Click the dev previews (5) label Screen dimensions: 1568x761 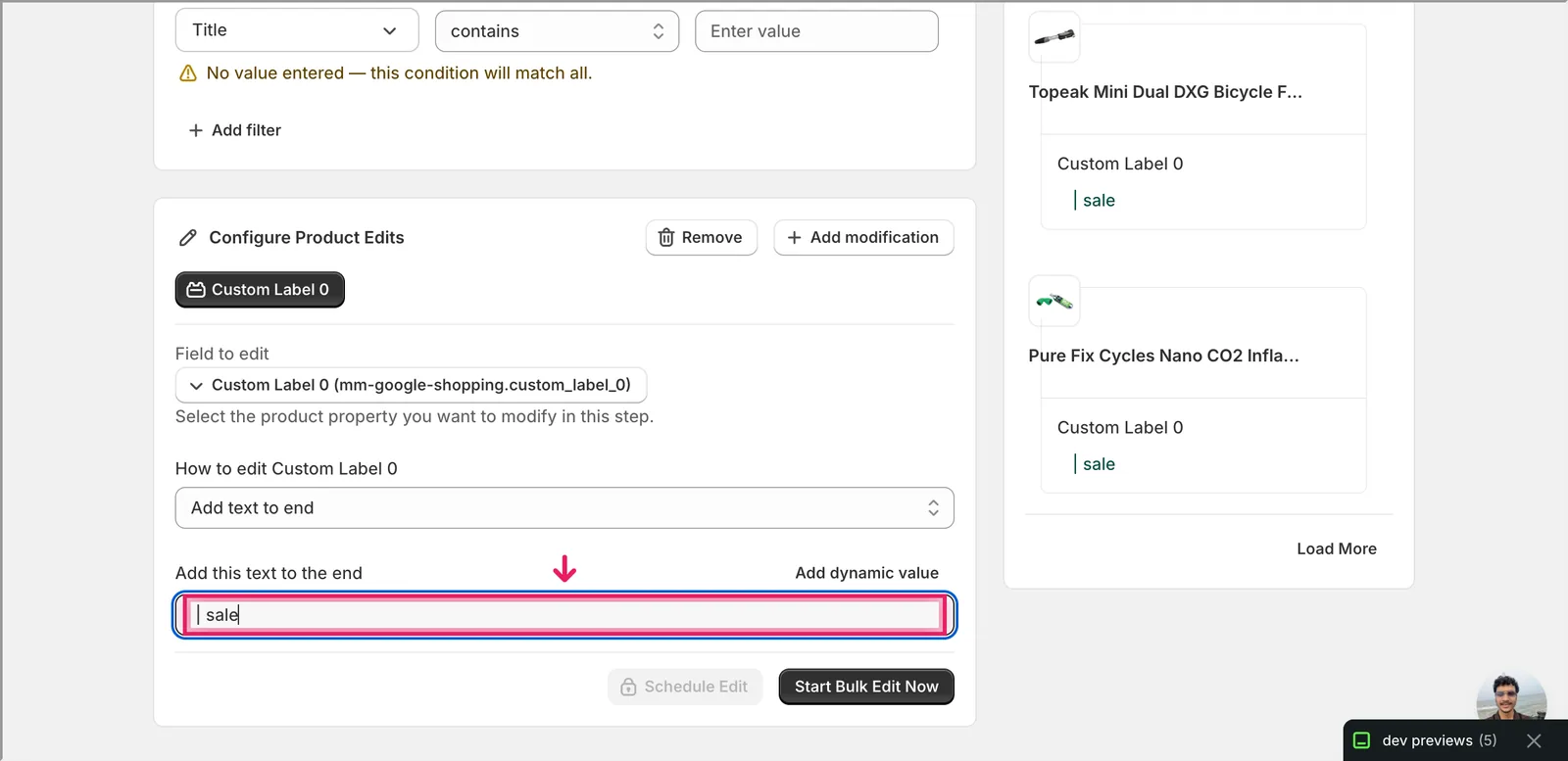(x=1439, y=740)
